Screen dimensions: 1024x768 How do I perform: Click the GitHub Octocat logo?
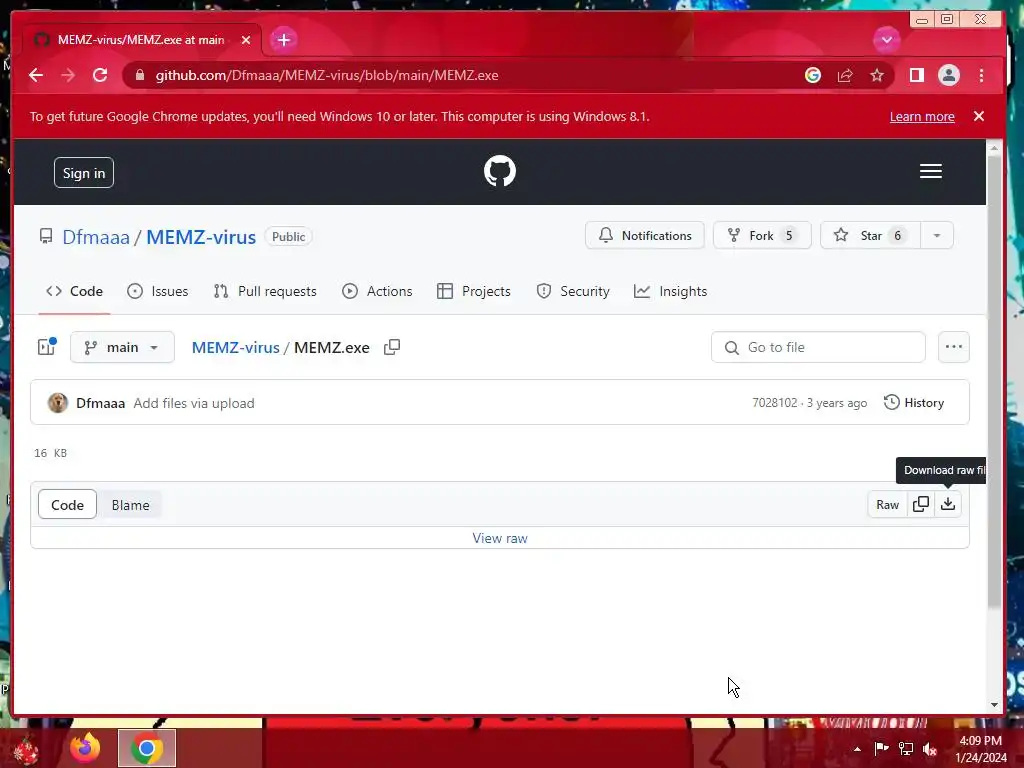coord(500,171)
